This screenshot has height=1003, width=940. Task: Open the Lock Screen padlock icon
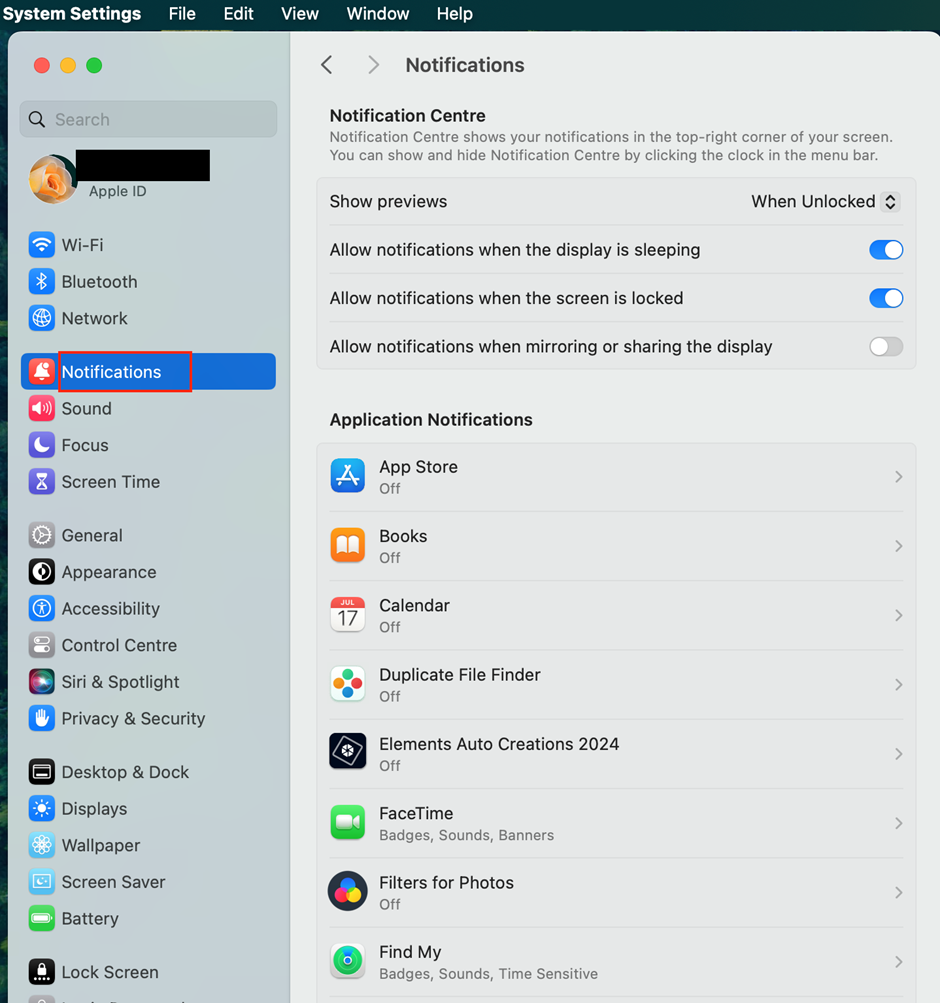(42, 972)
